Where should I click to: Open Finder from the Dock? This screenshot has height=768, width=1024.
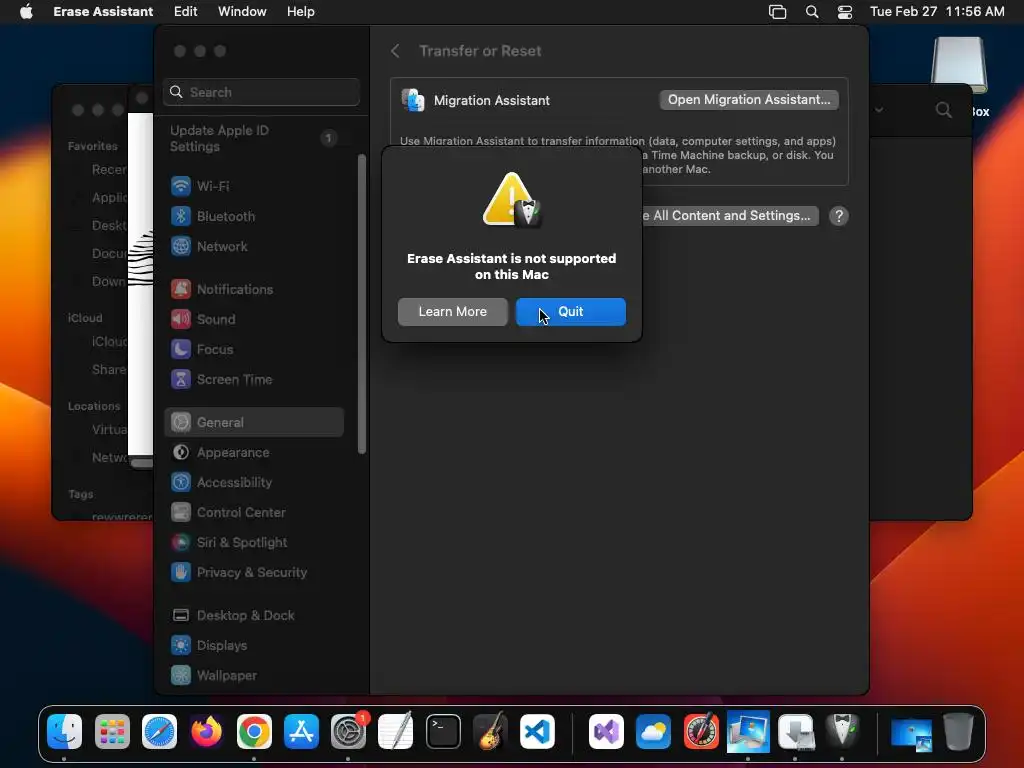click(64, 731)
